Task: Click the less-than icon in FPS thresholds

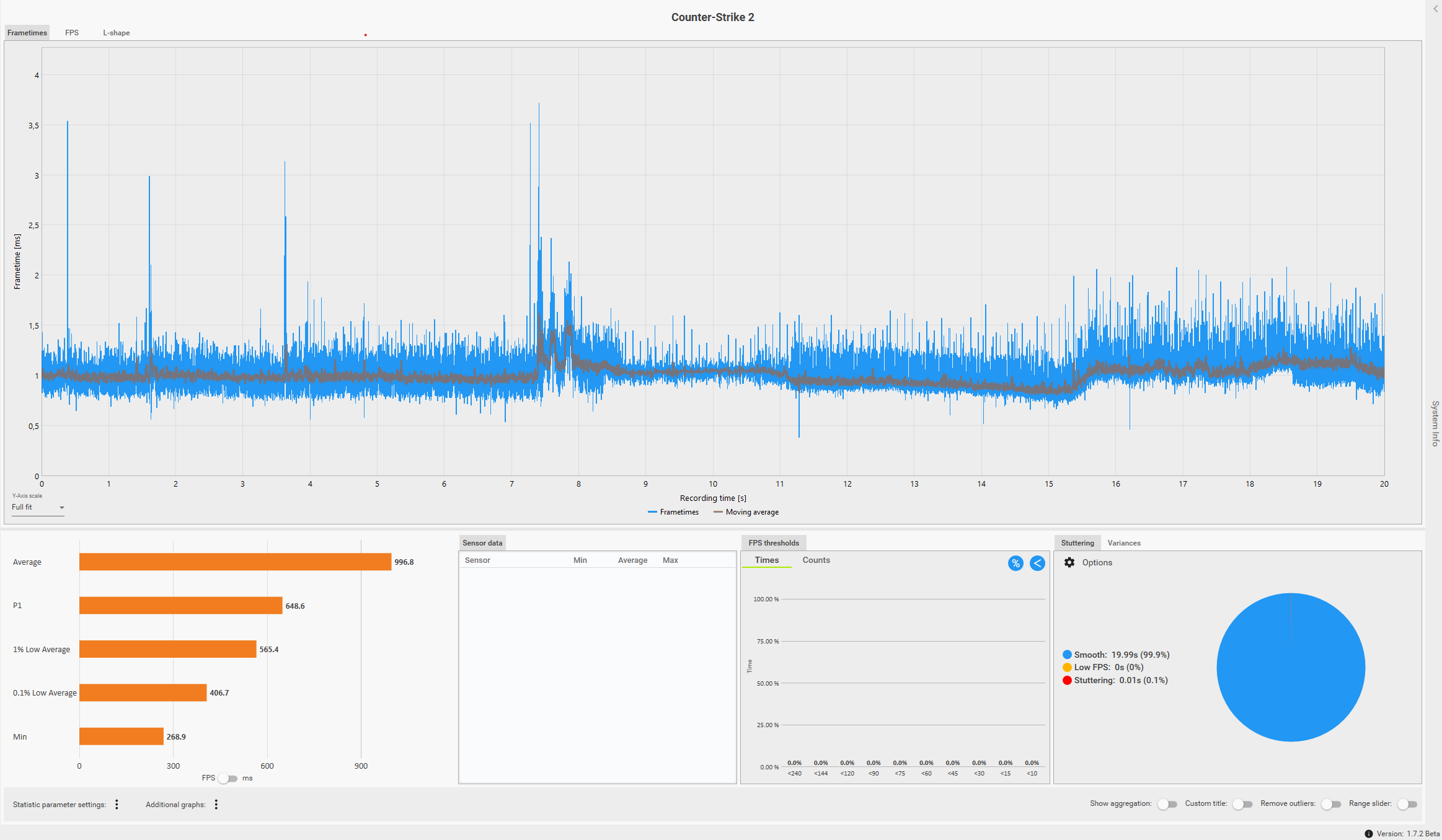Action: tap(1037, 563)
